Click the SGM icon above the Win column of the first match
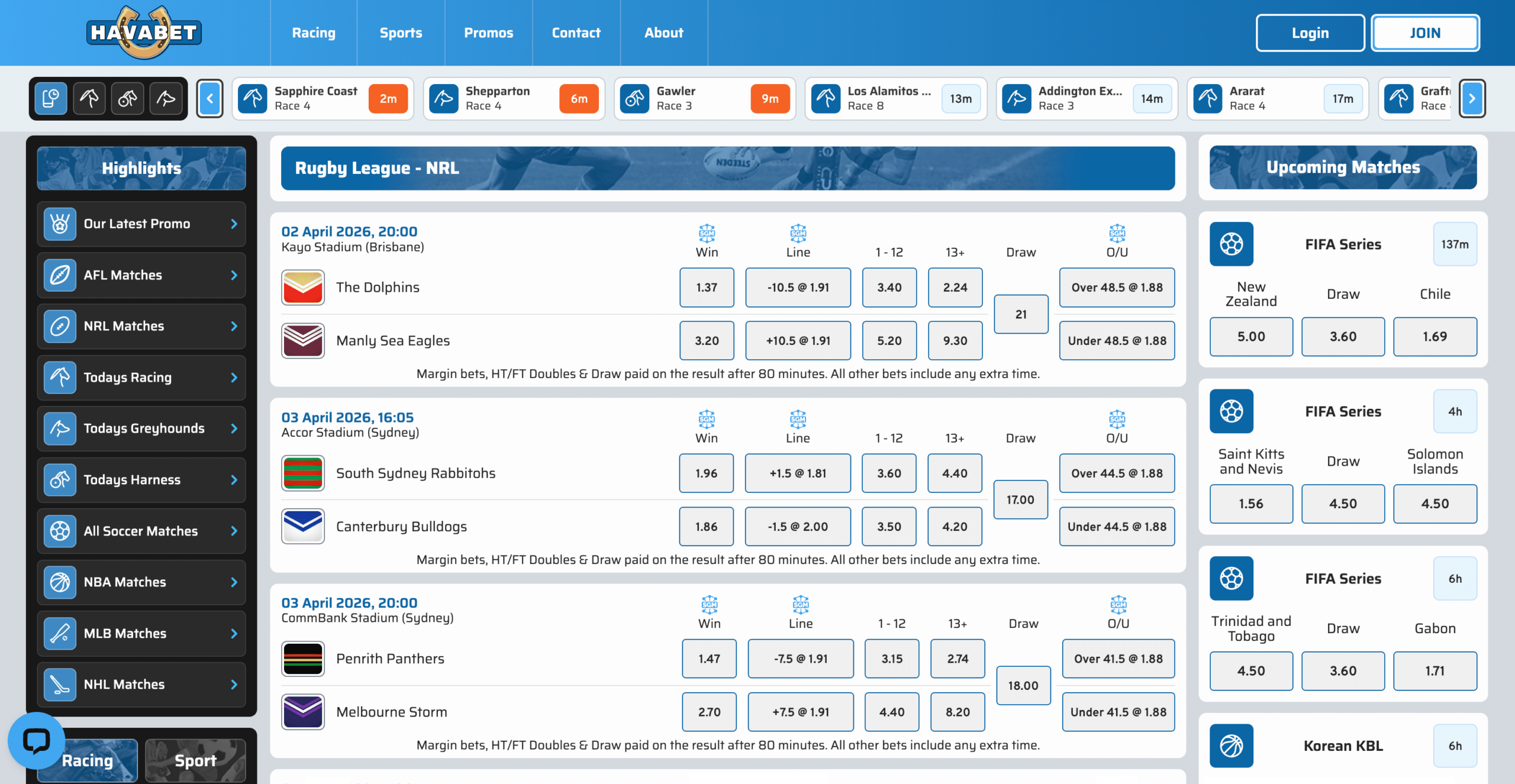The image size is (1515, 784). point(707,233)
